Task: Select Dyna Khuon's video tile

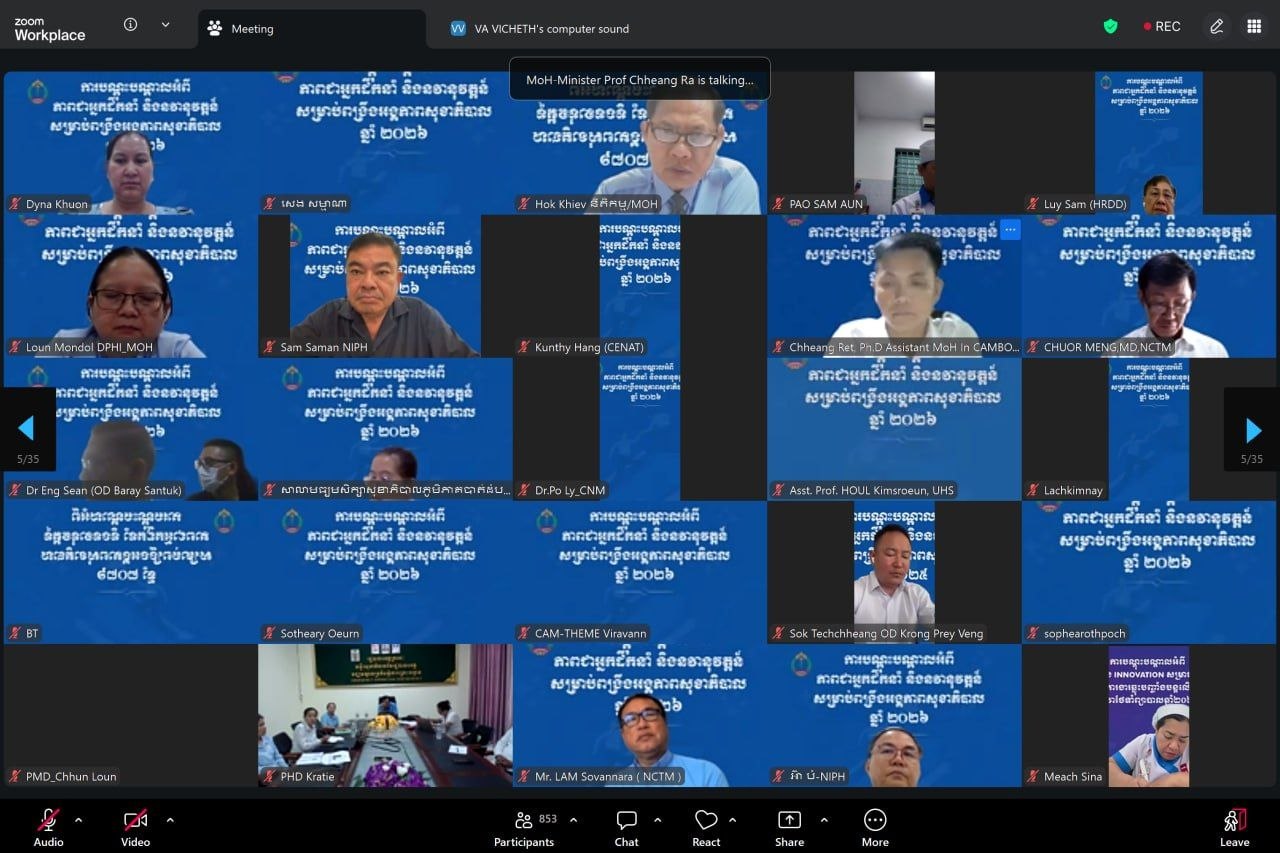Action: (x=131, y=143)
